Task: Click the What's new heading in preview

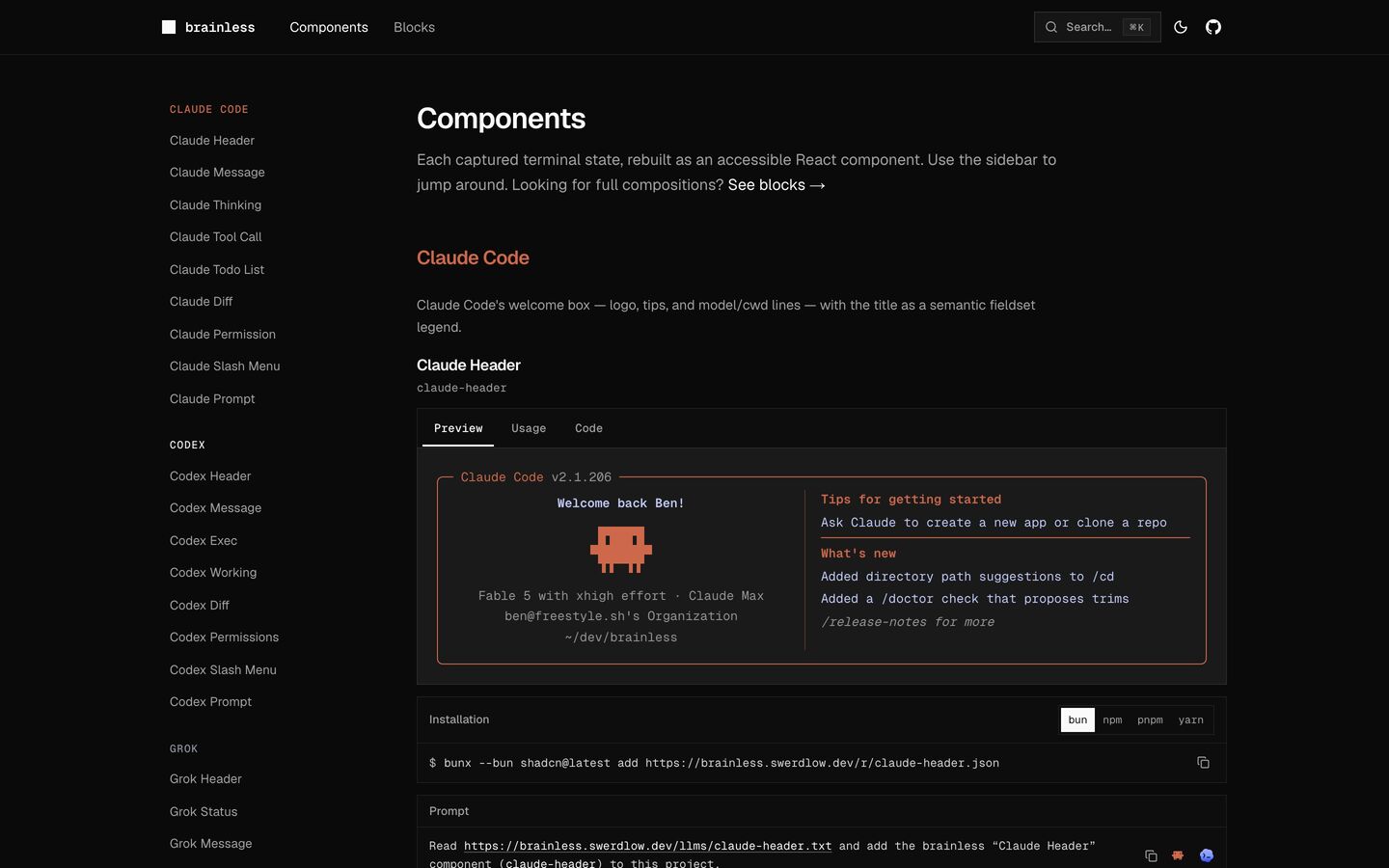Action: point(858,553)
